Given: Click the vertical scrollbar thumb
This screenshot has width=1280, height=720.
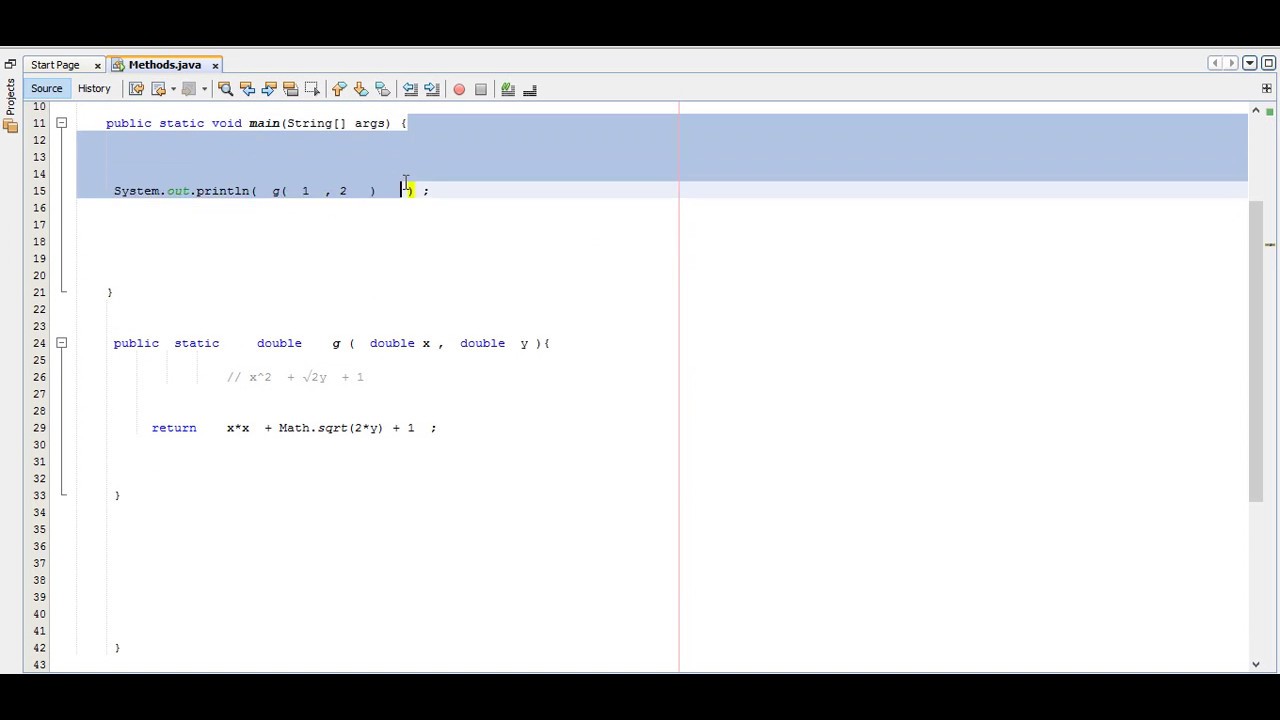Looking at the screenshot, I should 1256,351.
